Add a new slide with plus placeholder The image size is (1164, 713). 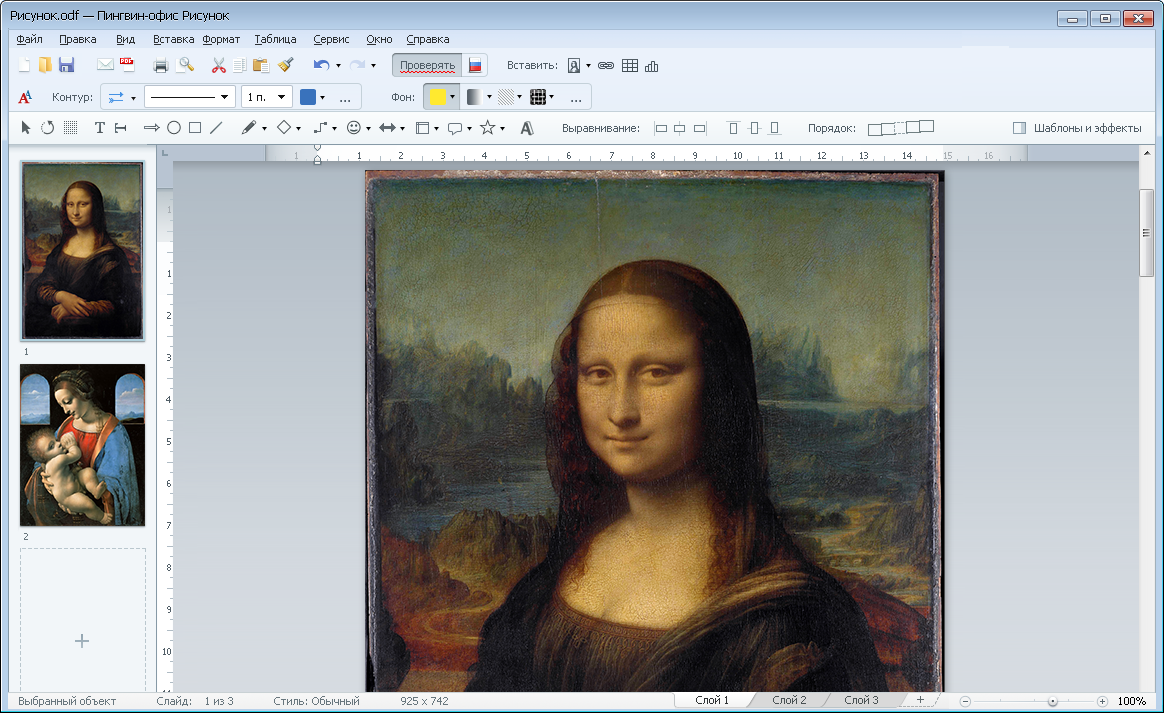[83, 640]
